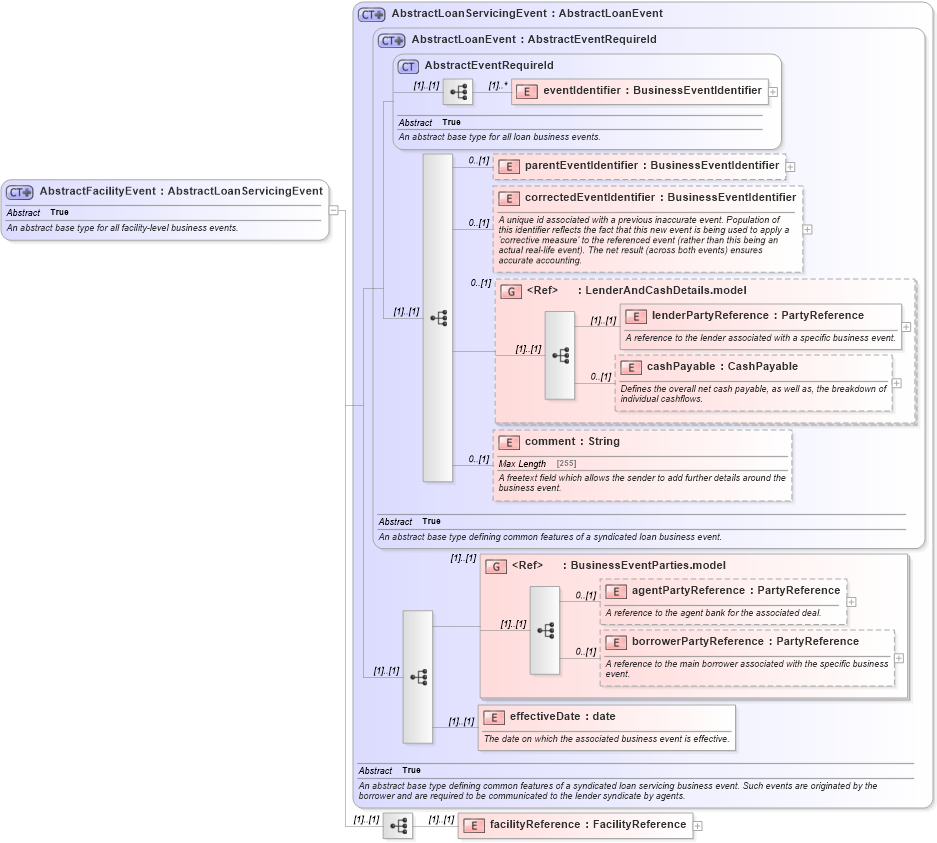Click the CT icon on AbstractEventRequireId
Screen dimensions: 937x843
[x=406, y=65]
